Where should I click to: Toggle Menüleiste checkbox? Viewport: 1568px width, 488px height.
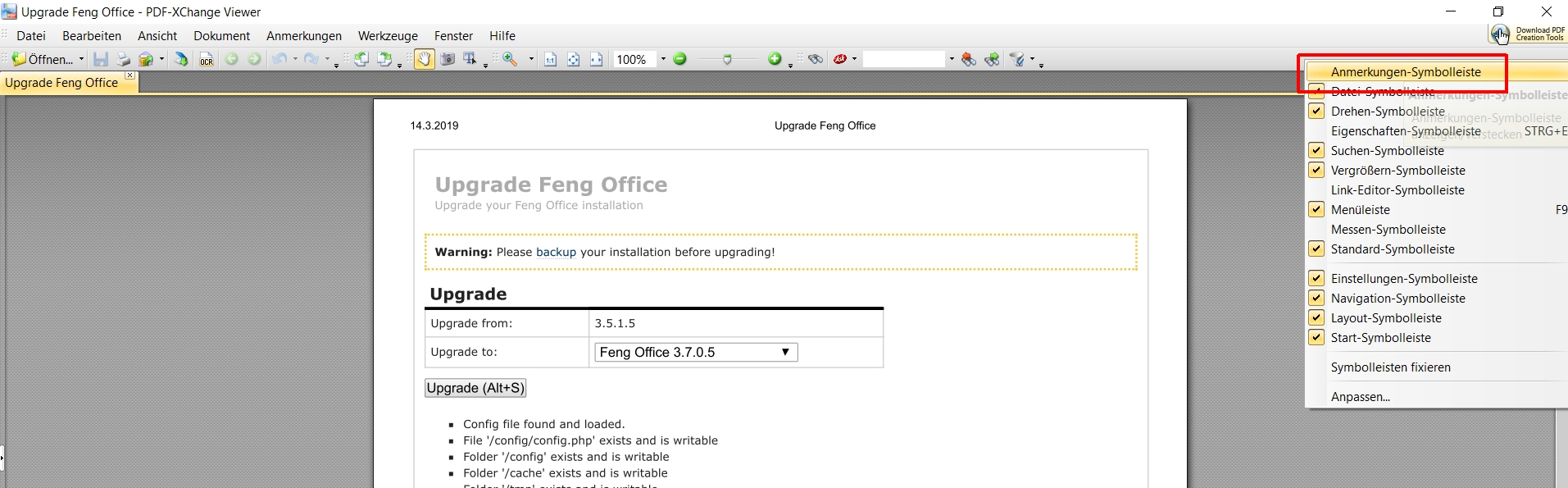[x=1316, y=210]
